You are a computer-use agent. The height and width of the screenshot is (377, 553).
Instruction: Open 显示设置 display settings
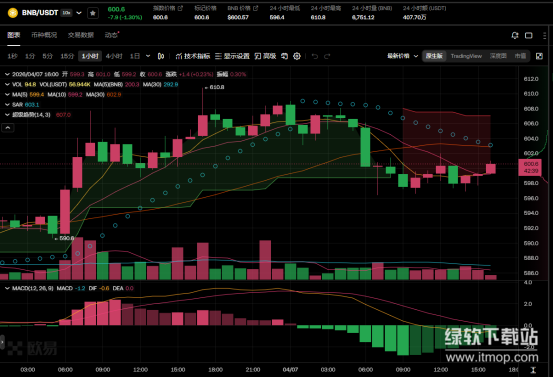(x=232, y=56)
